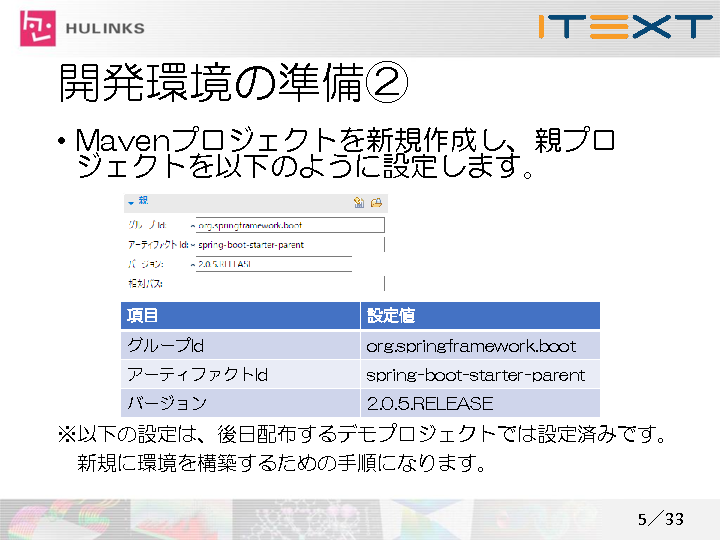Click the 相対パス label in the form
Screen dimensions: 720x540
[145, 284]
